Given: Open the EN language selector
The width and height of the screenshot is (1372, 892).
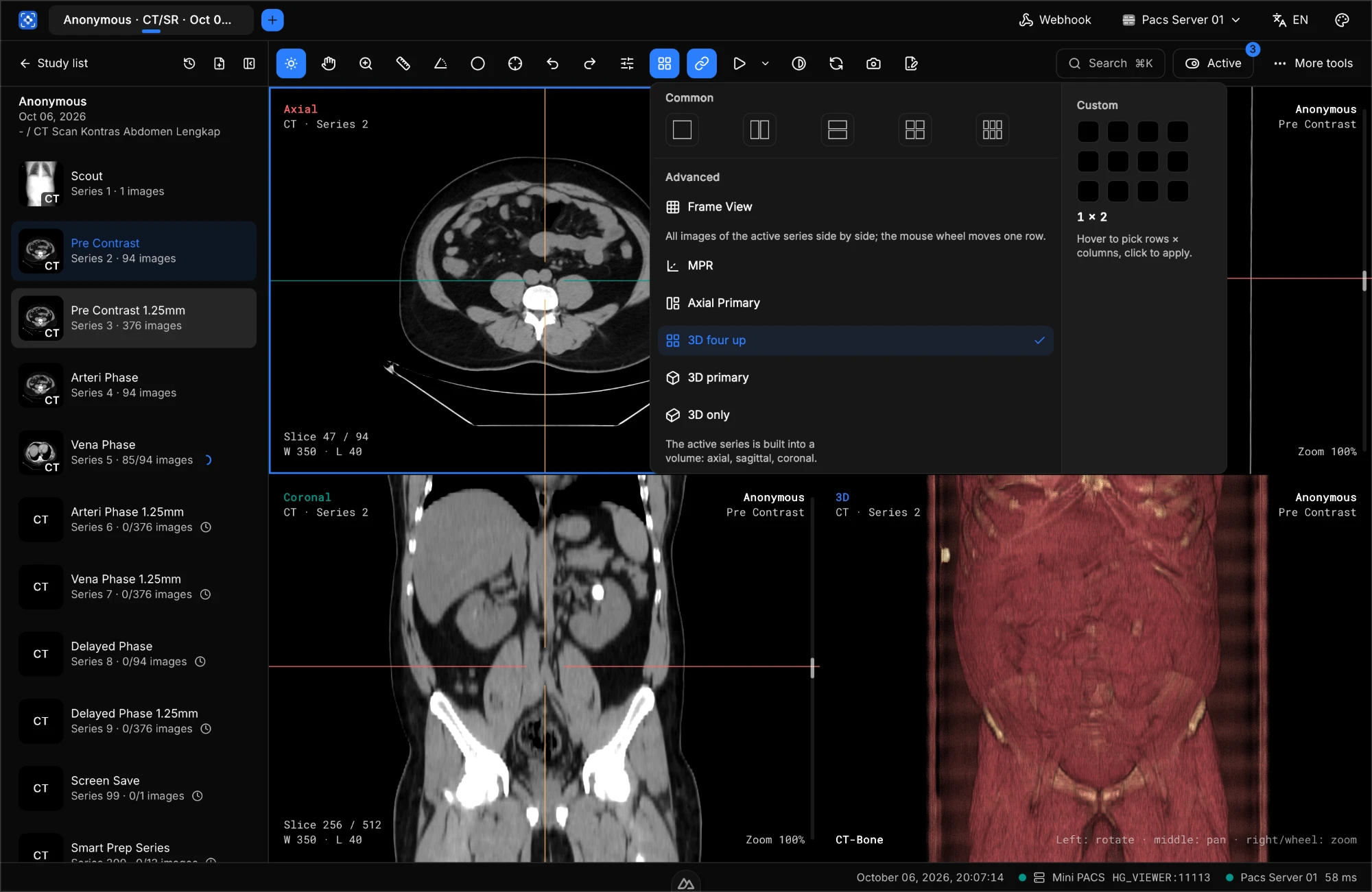Looking at the screenshot, I should pyautogui.click(x=1290, y=20).
